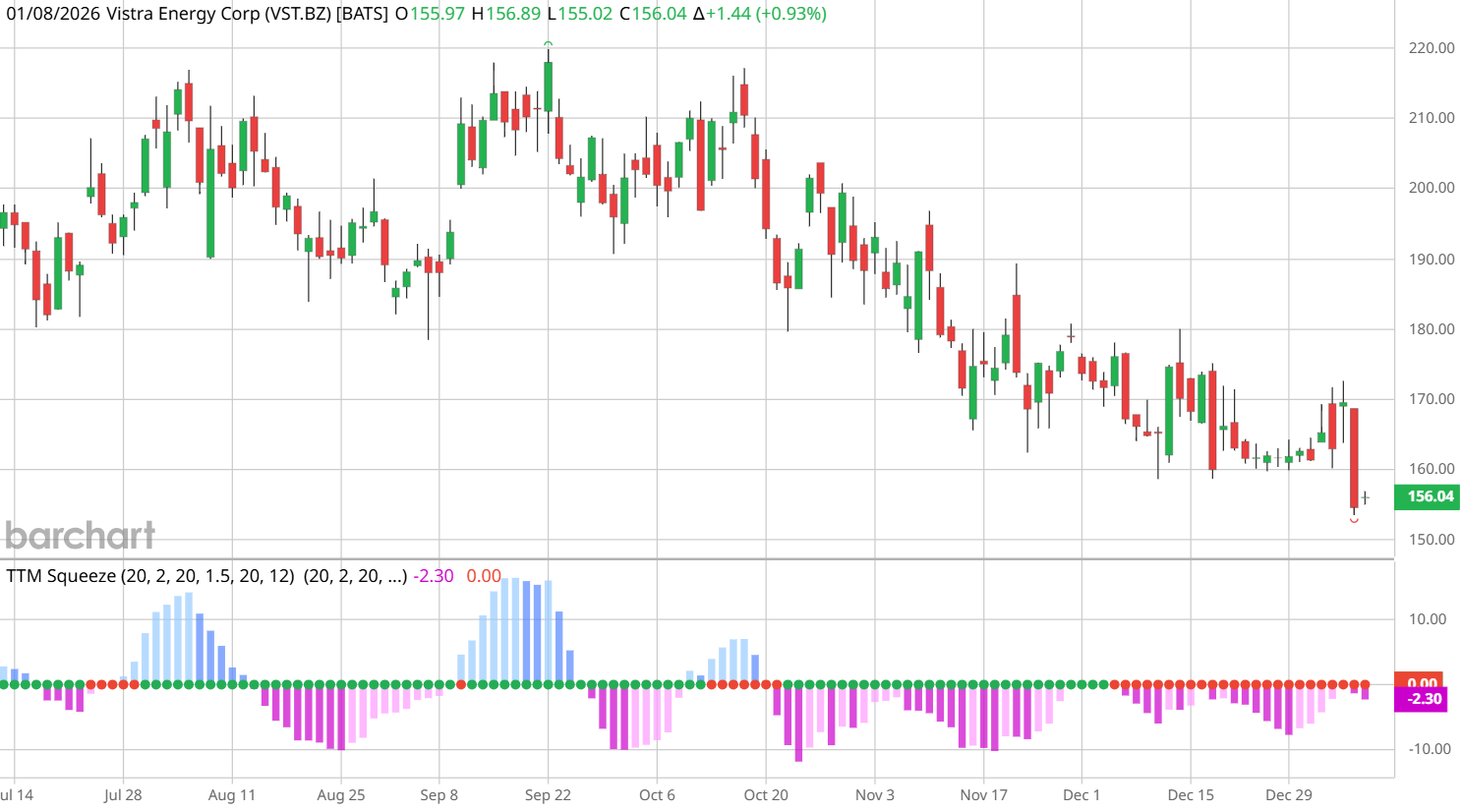Click the 150.00 price axis label

tap(1432, 540)
